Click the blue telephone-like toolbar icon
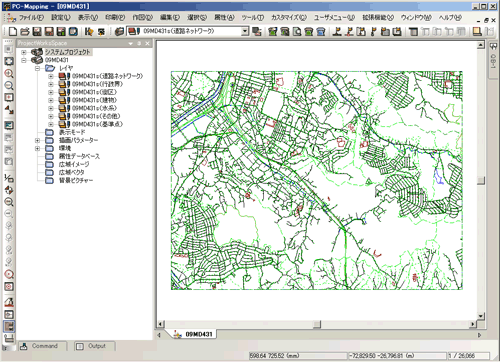The height and width of the screenshot is (362, 500). 321,31
